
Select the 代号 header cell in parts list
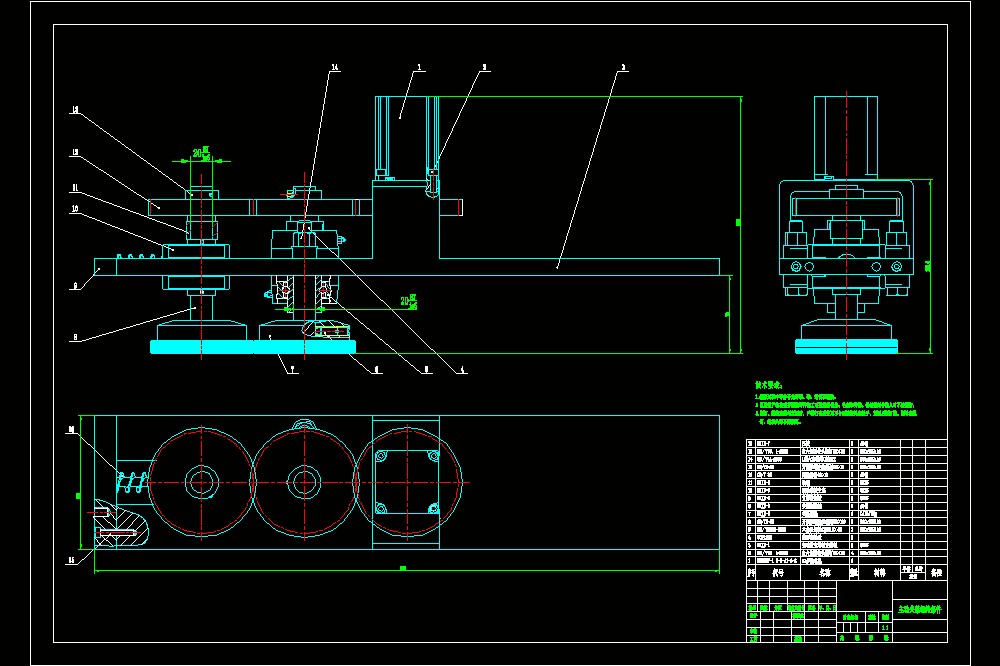point(778,573)
